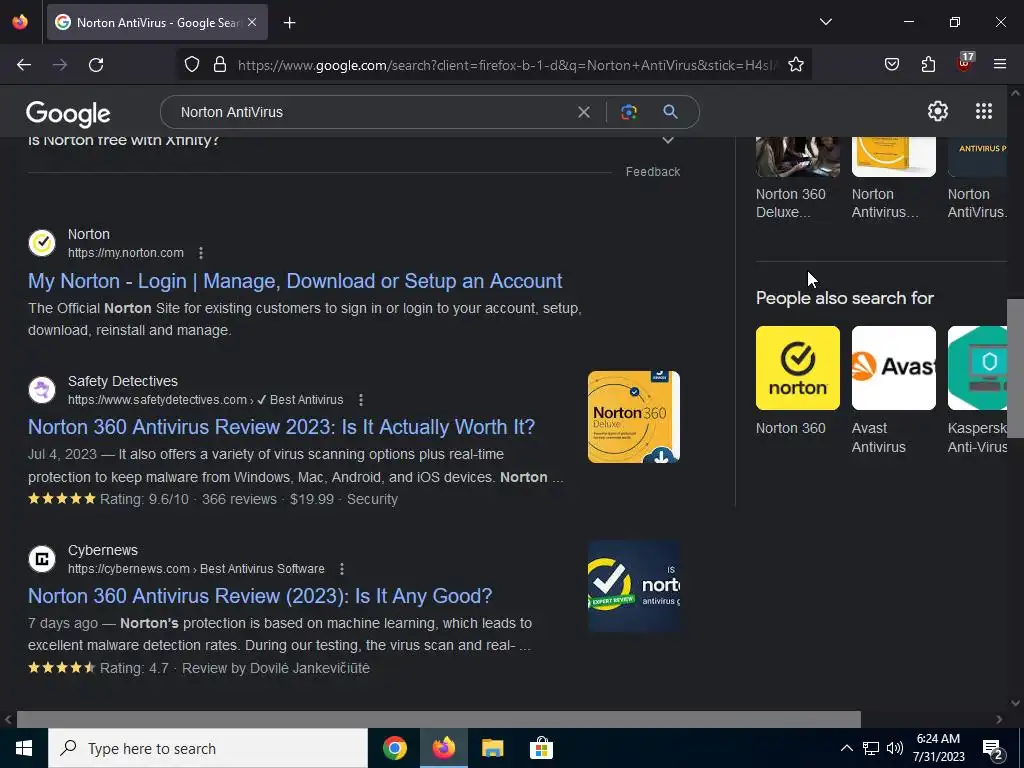The height and width of the screenshot is (768, 1024).
Task: Open Chrome from the taskbar
Action: [x=394, y=748]
